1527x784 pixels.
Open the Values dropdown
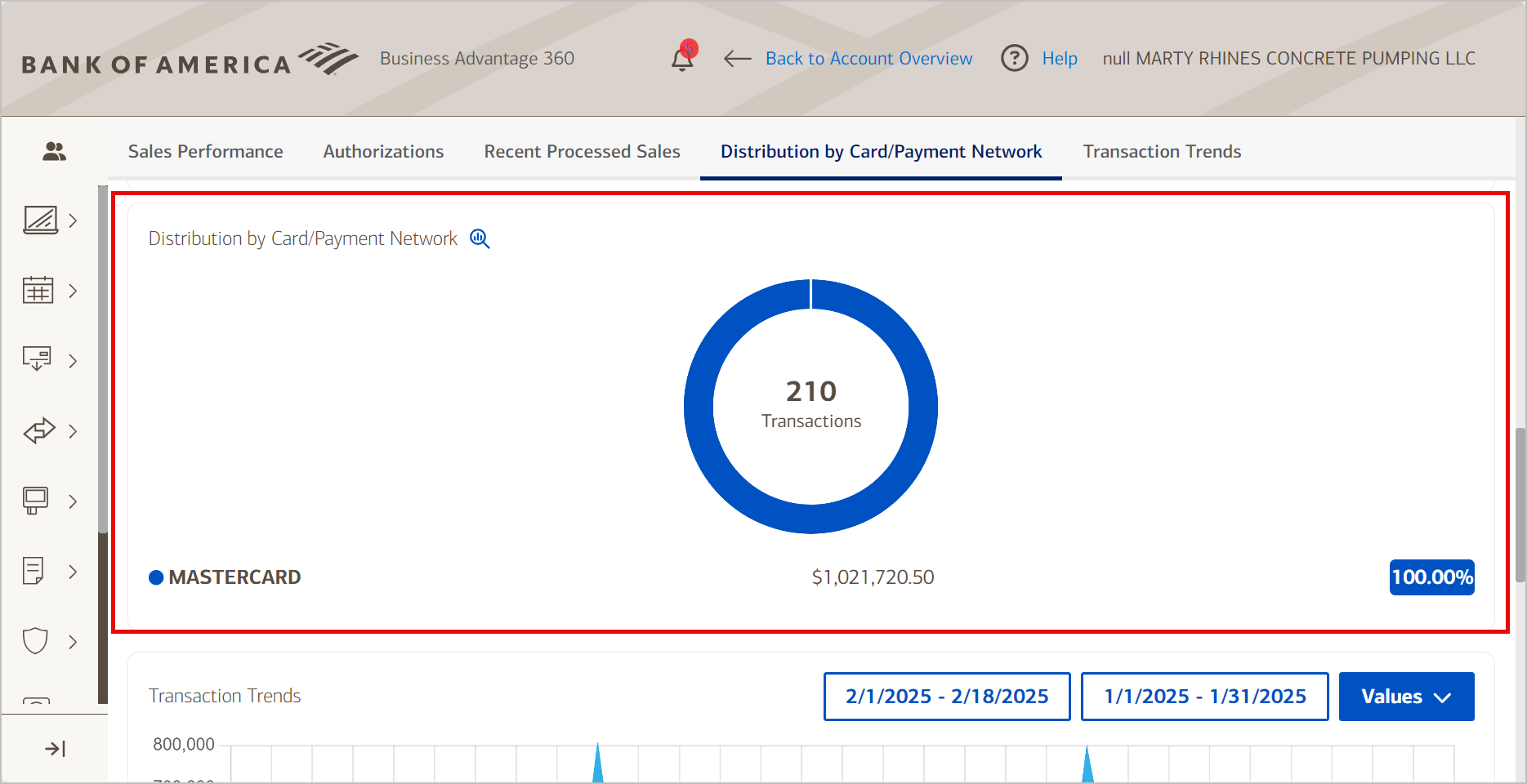[x=1406, y=697]
